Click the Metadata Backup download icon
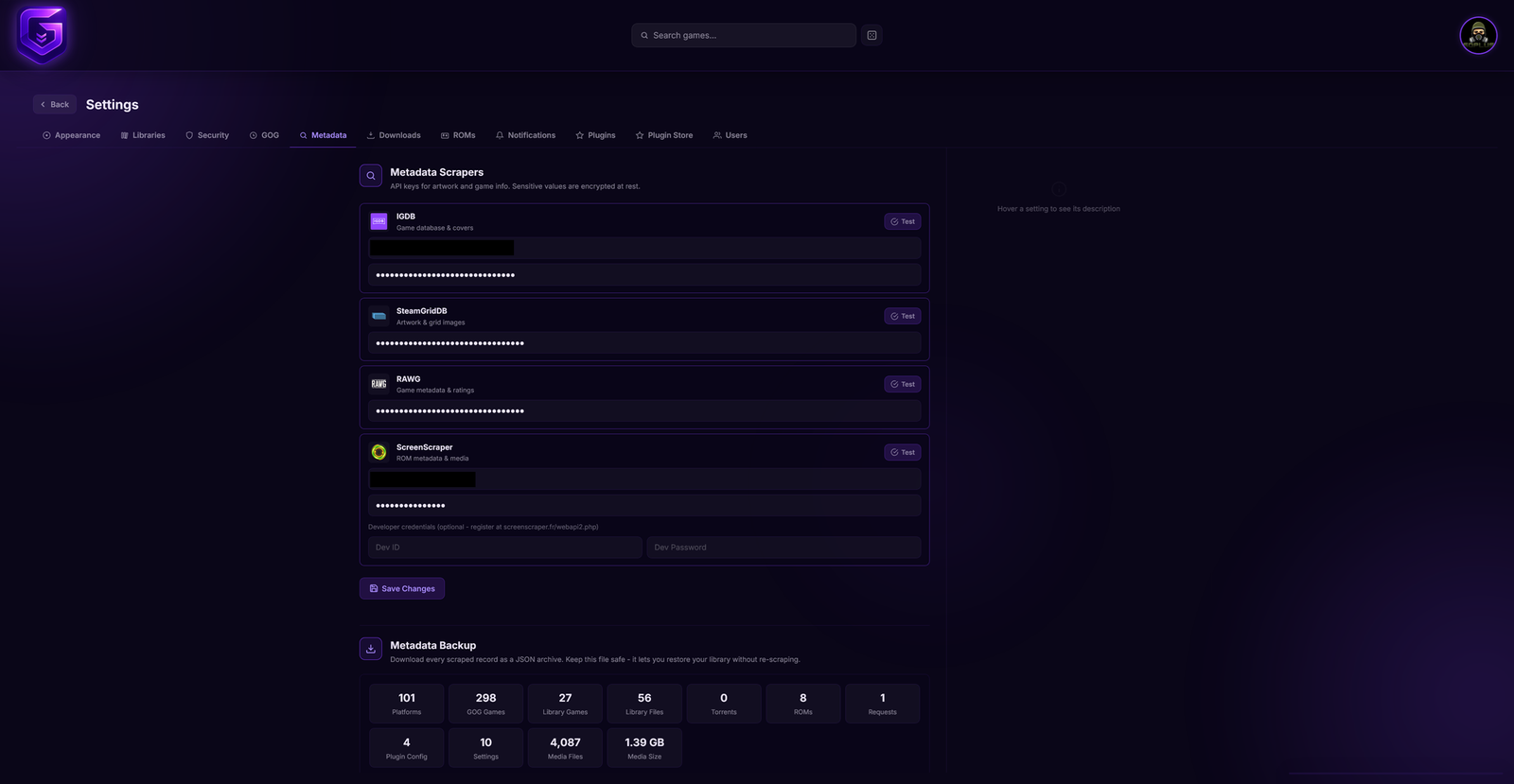1514x784 pixels. [x=371, y=649]
